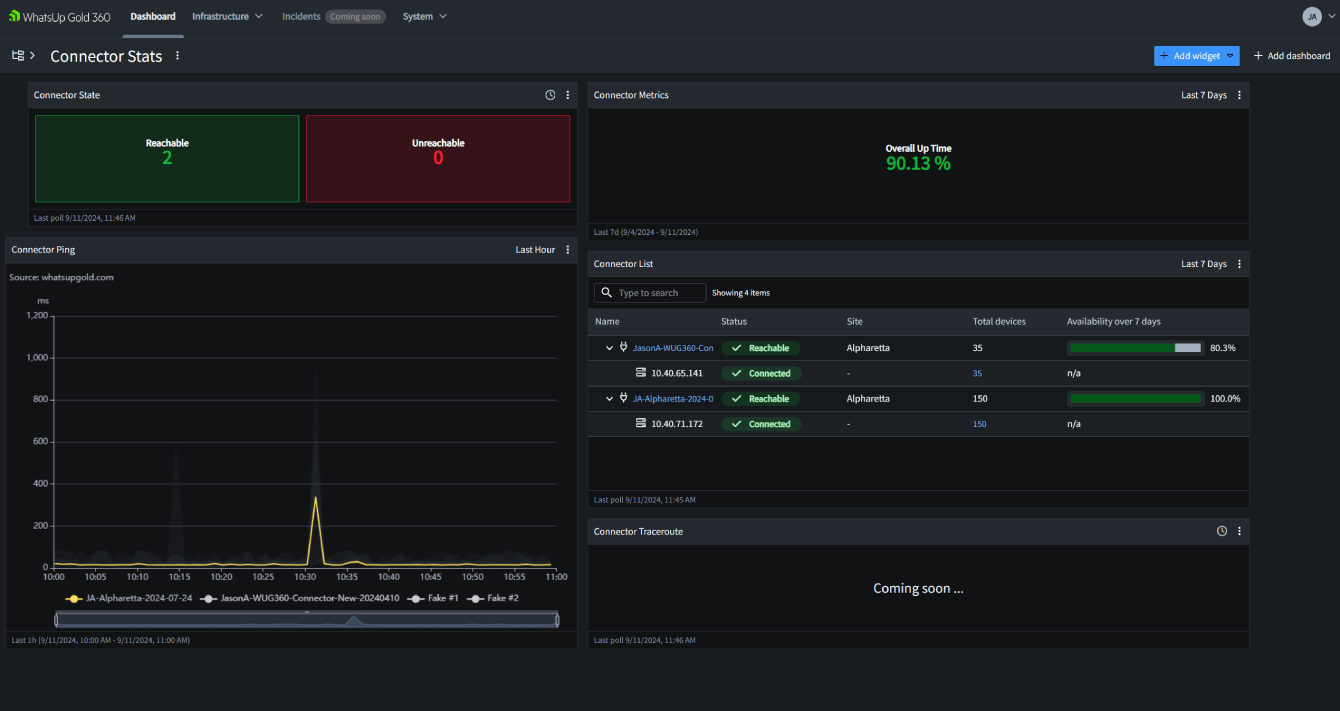Click Connected status badge for 10.40.71.172
Viewport: 1340px width, 711px height.
click(760, 424)
